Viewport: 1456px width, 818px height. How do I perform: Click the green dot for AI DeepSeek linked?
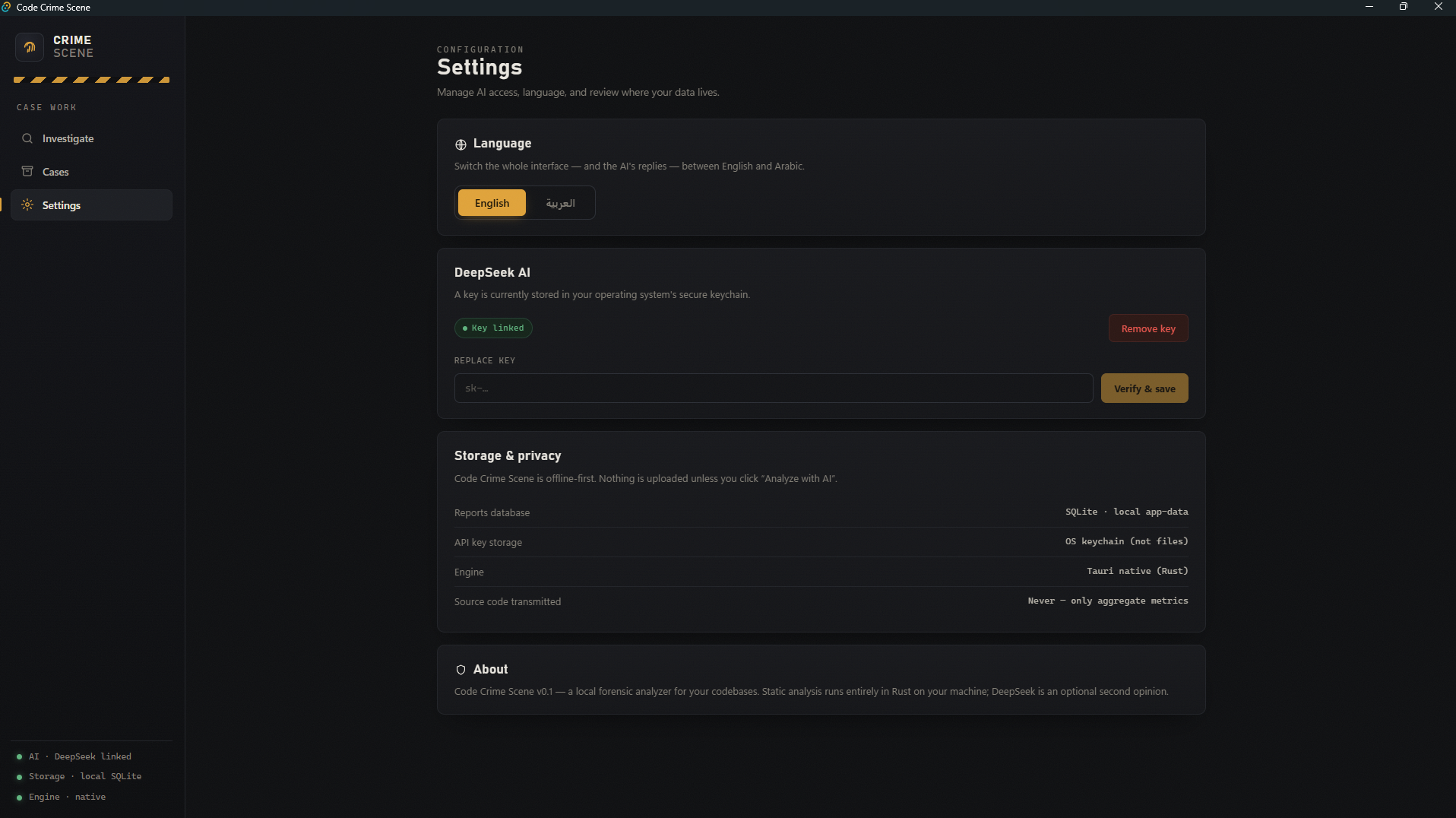pyautogui.click(x=19, y=757)
